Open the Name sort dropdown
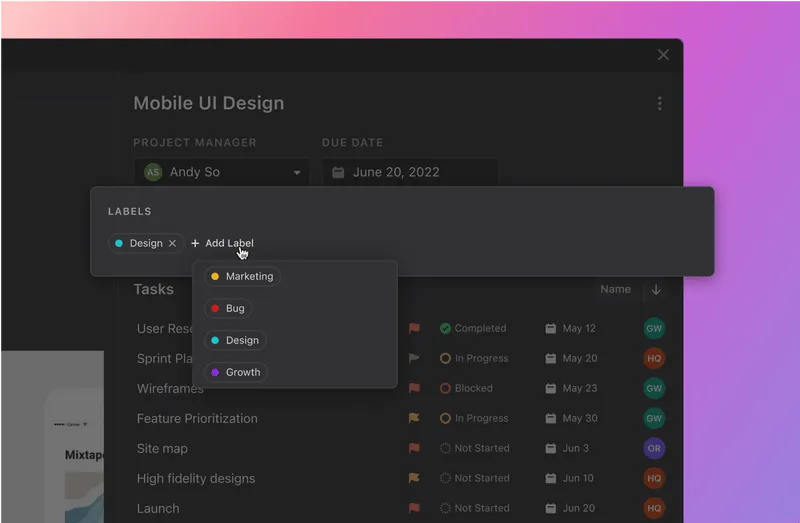This screenshot has height=523, width=800. click(615, 289)
